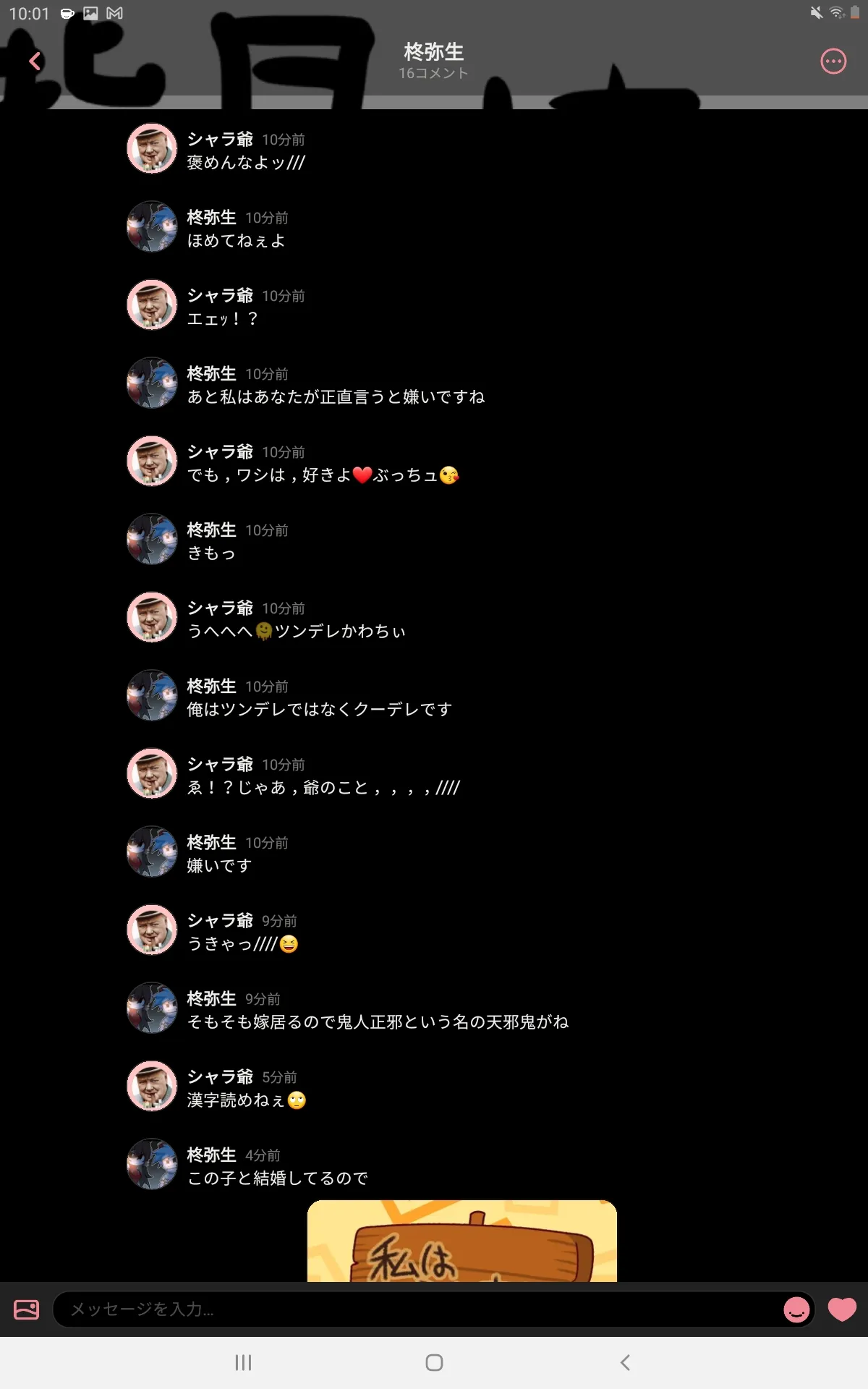Open the emoji smiley picker
This screenshot has height=1389, width=868.
click(796, 1309)
